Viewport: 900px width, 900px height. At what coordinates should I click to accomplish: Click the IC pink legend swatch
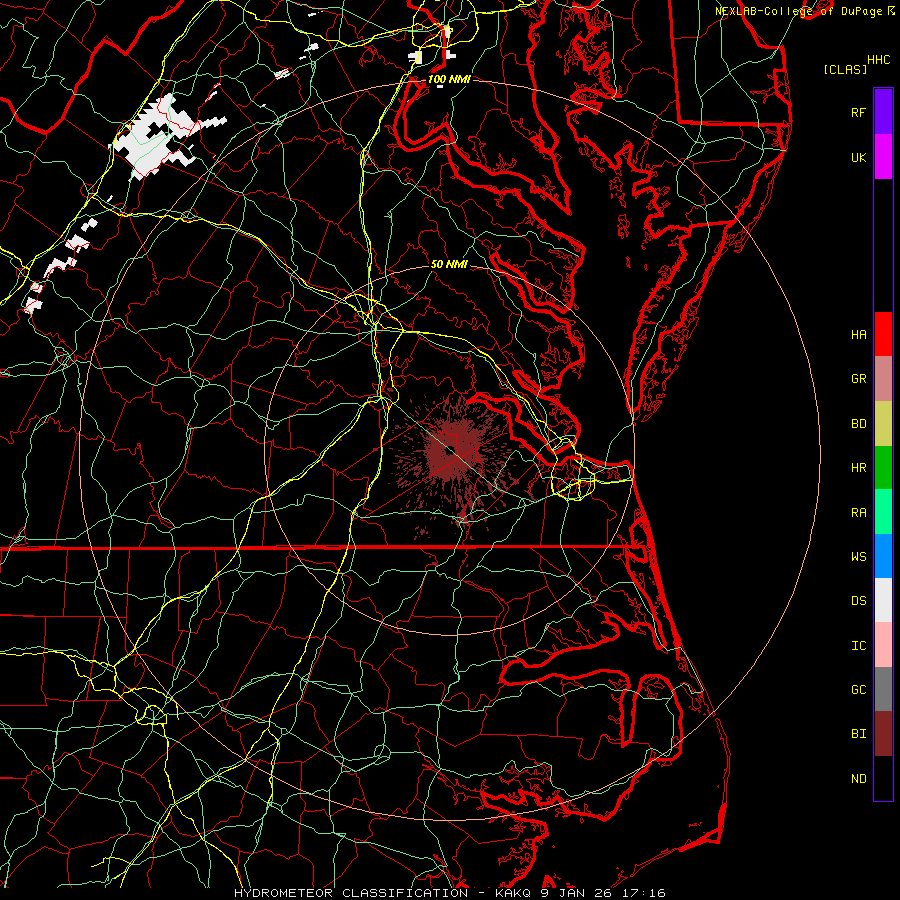click(x=883, y=645)
